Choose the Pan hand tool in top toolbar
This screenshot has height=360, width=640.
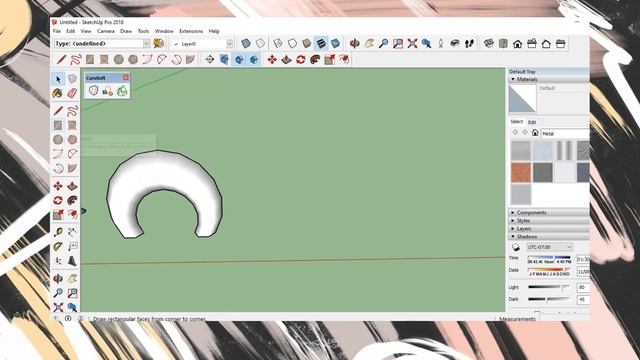369,43
